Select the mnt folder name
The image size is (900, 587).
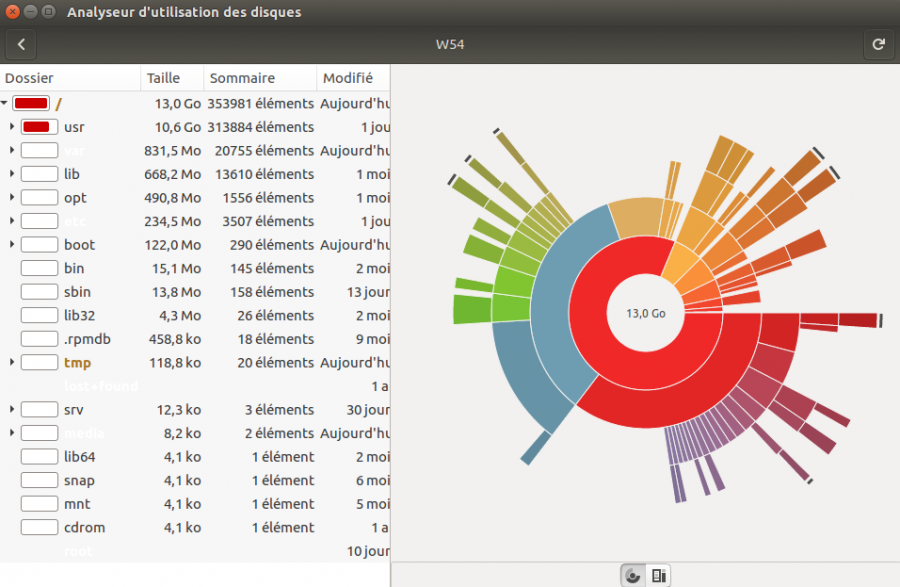tap(77, 504)
